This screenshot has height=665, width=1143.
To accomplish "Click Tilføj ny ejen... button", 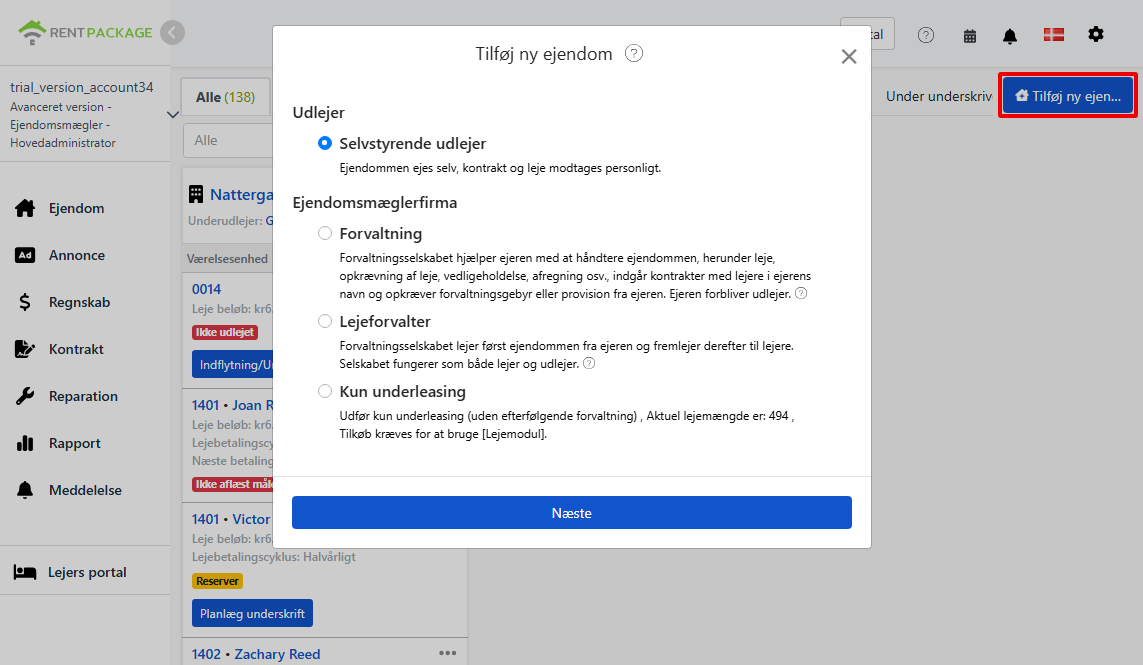I will tap(1068, 96).
